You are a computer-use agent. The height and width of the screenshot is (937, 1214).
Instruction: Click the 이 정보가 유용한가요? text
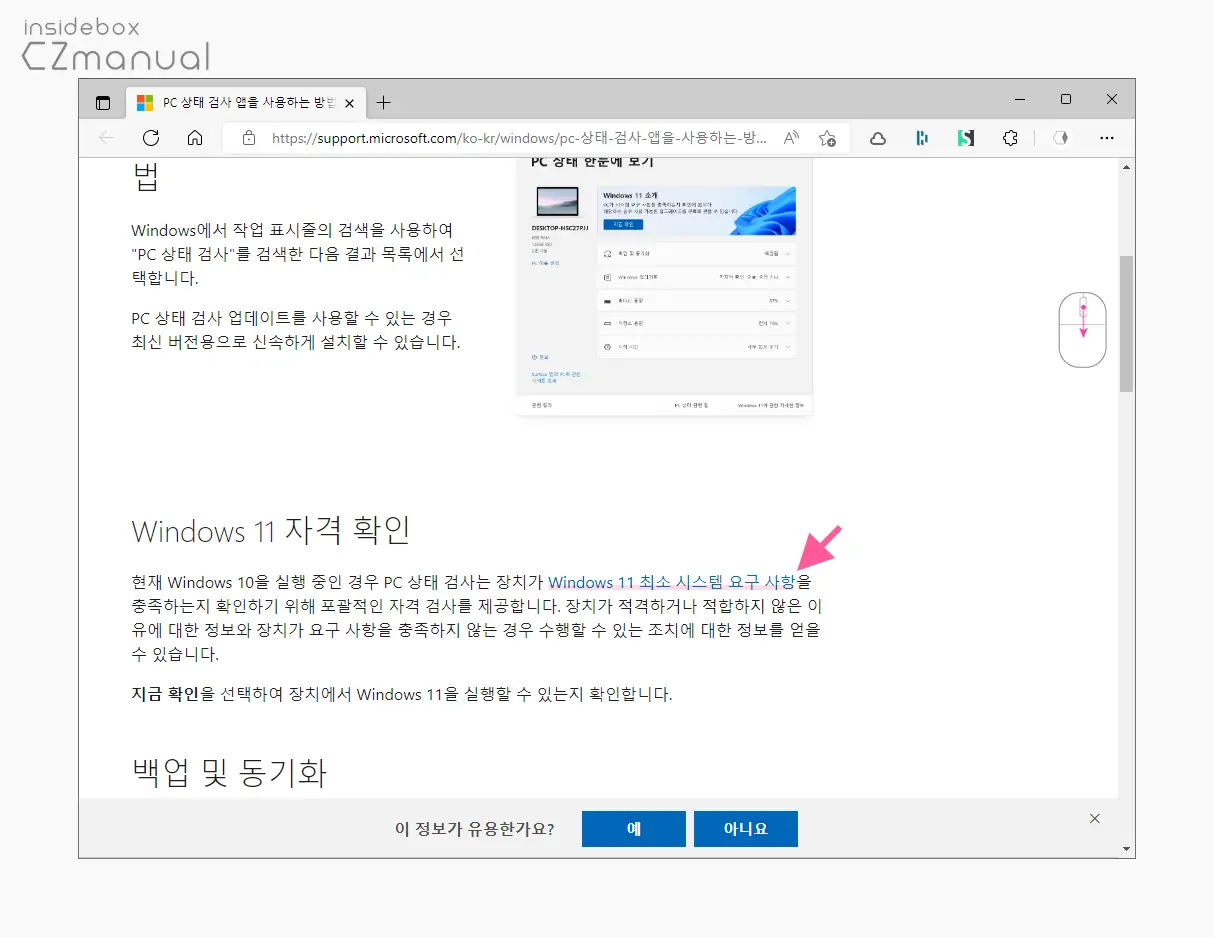475,829
